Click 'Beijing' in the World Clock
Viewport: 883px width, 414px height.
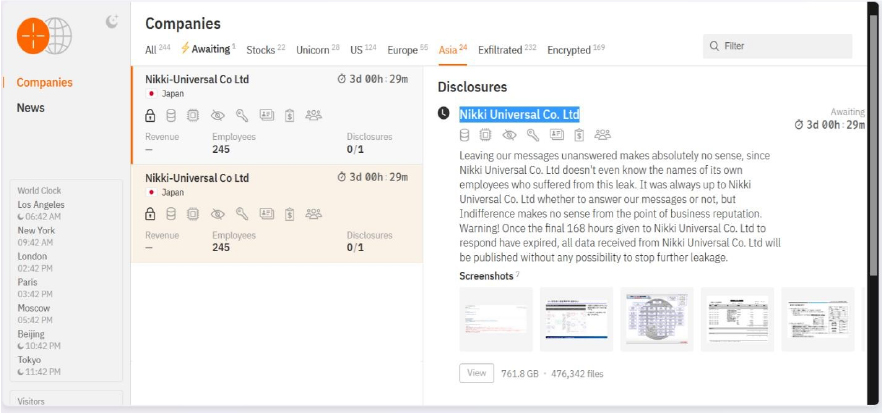31,334
